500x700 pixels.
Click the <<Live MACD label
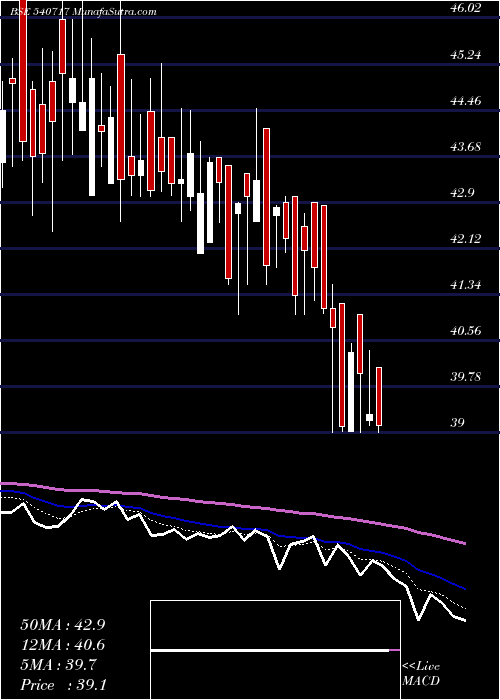click(421, 674)
